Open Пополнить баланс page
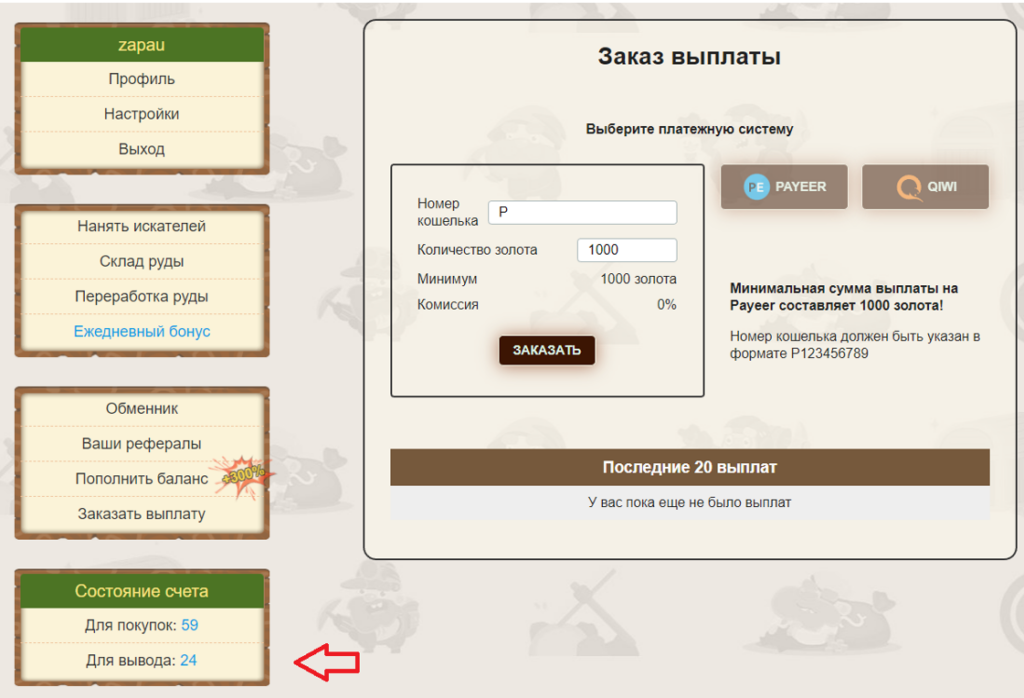The image size is (1024, 698). [142, 479]
